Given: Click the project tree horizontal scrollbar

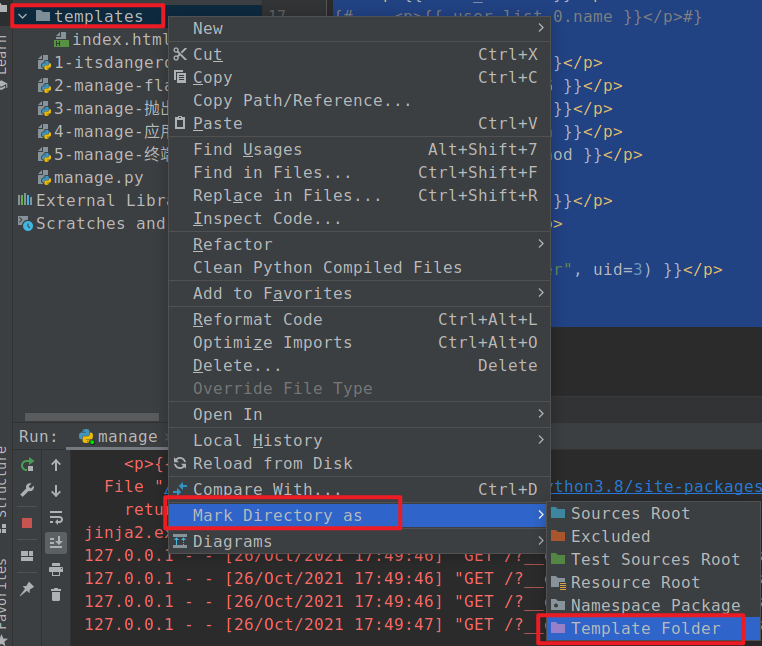Looking at the screenshot, I should 92,417.
